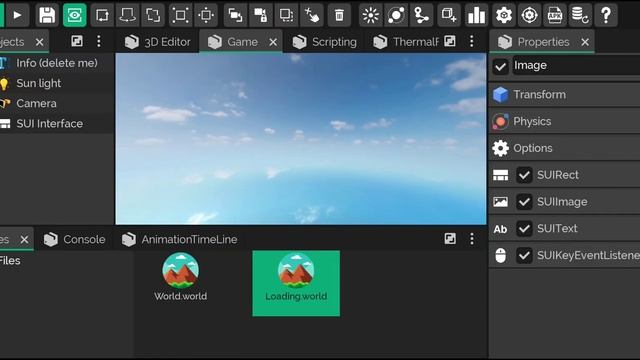Click the square with corner arrow icon

point(102,16)
